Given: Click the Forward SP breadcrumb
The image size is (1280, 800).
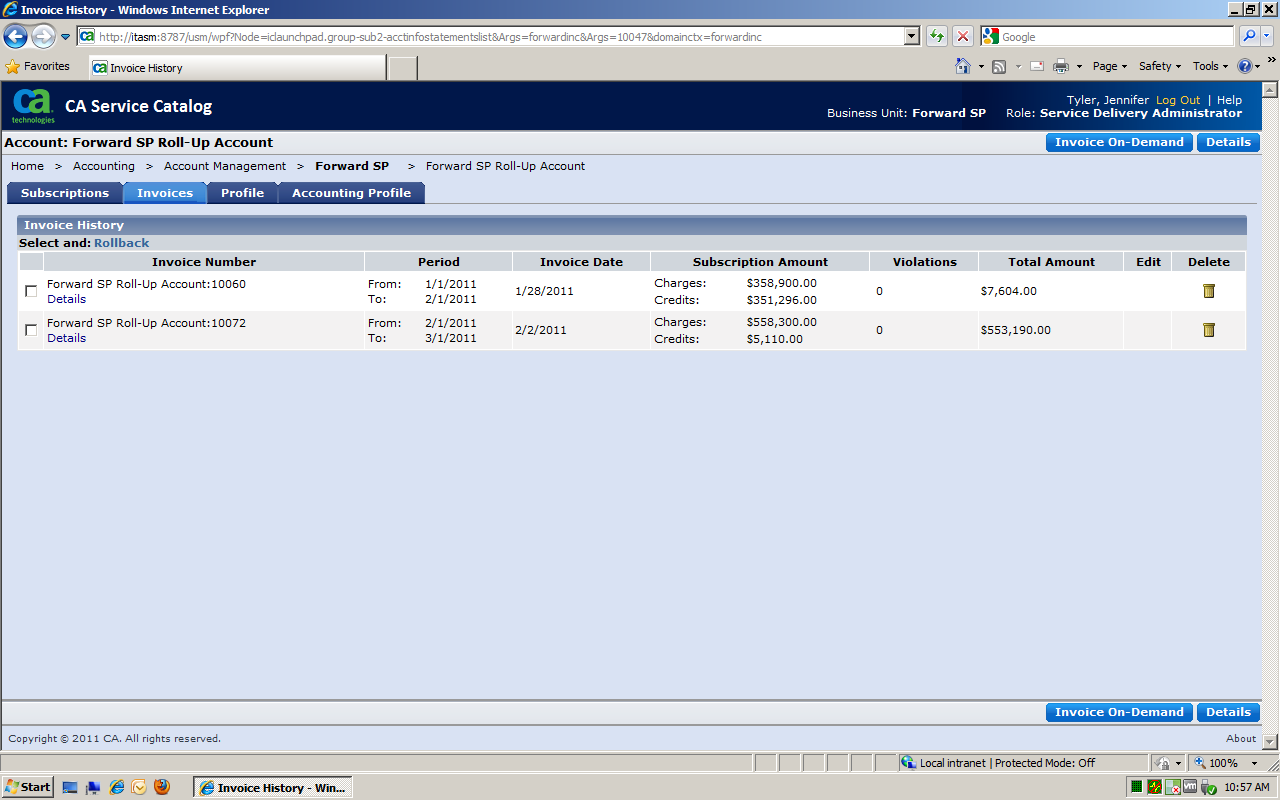Looking at the screenshot, I should pyautogui.click(x=352, y=166).
